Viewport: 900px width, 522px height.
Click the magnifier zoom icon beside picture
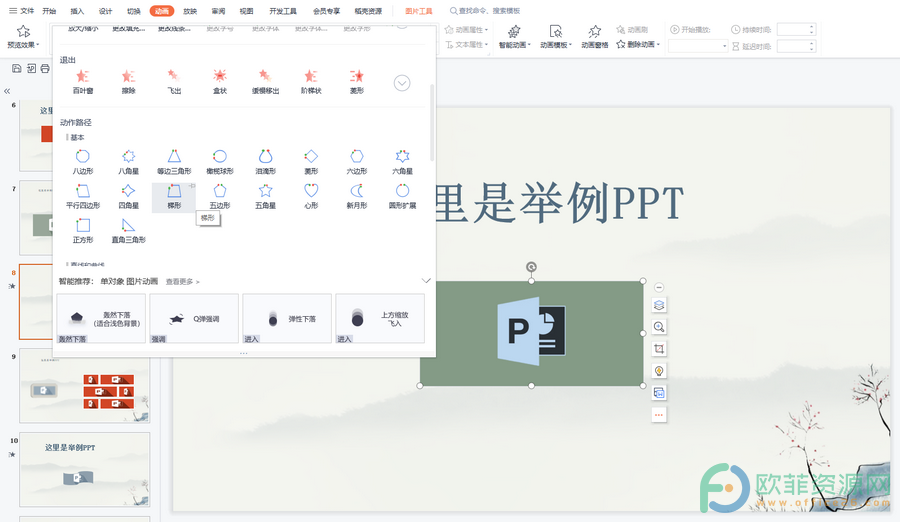click(x=659, y=327)
